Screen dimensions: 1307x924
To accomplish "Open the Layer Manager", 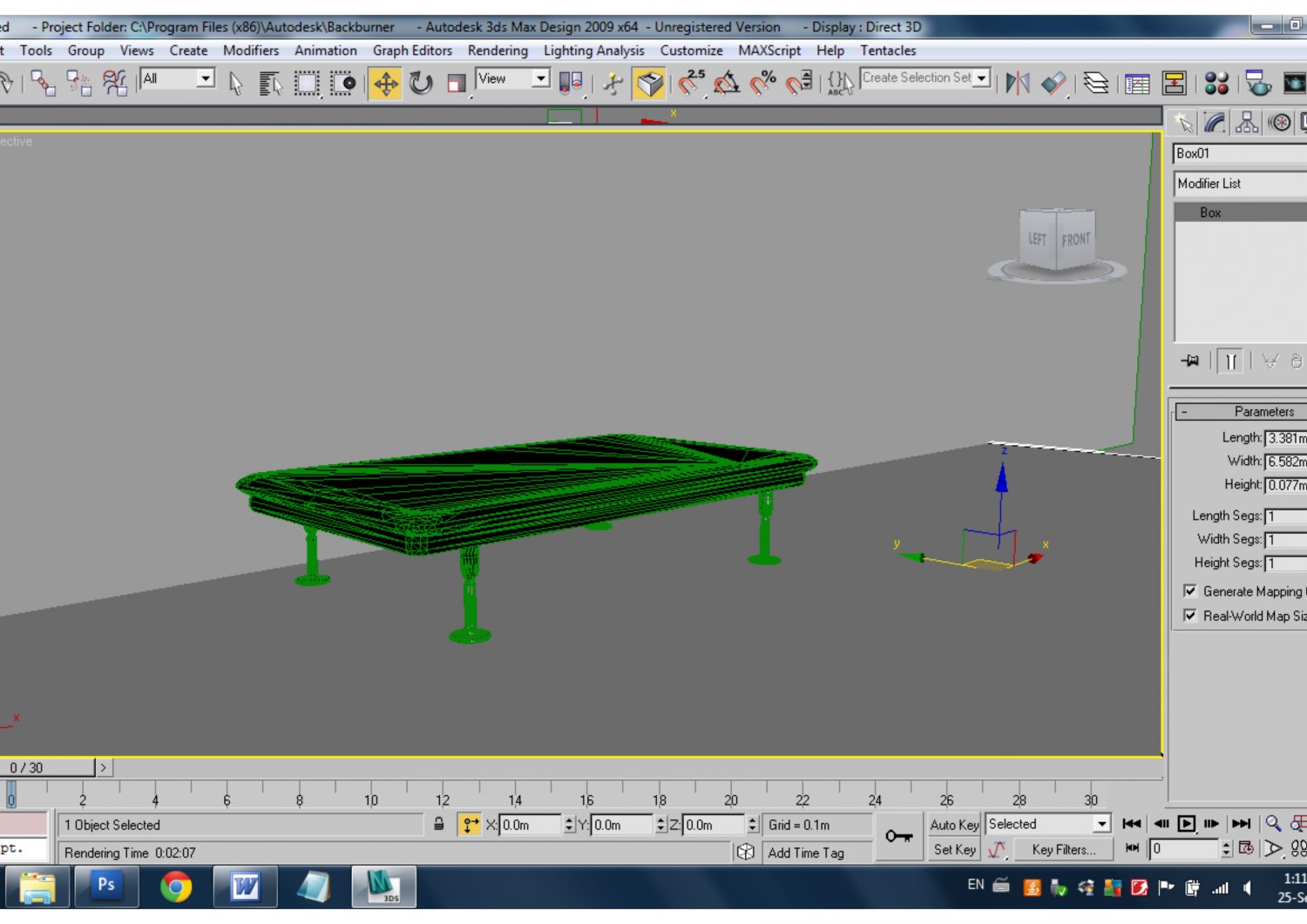I will click(1097, 84).
